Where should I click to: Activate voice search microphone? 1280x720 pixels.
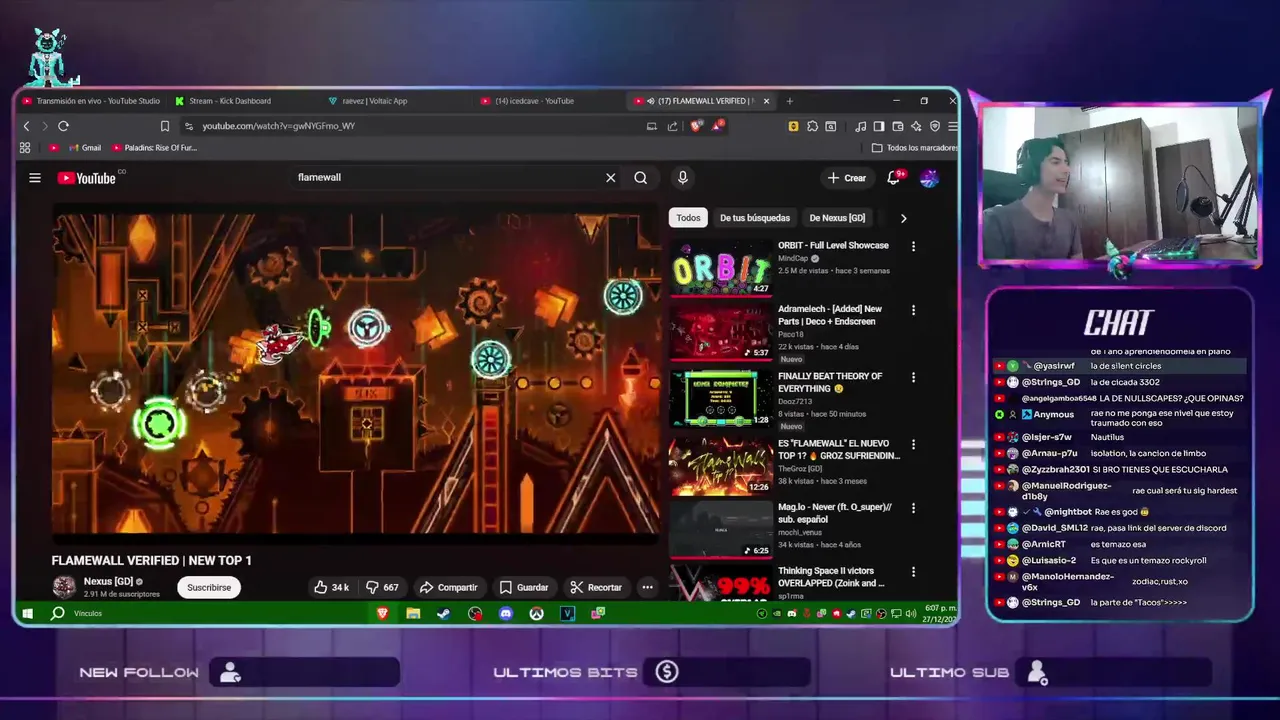point(682,178)
